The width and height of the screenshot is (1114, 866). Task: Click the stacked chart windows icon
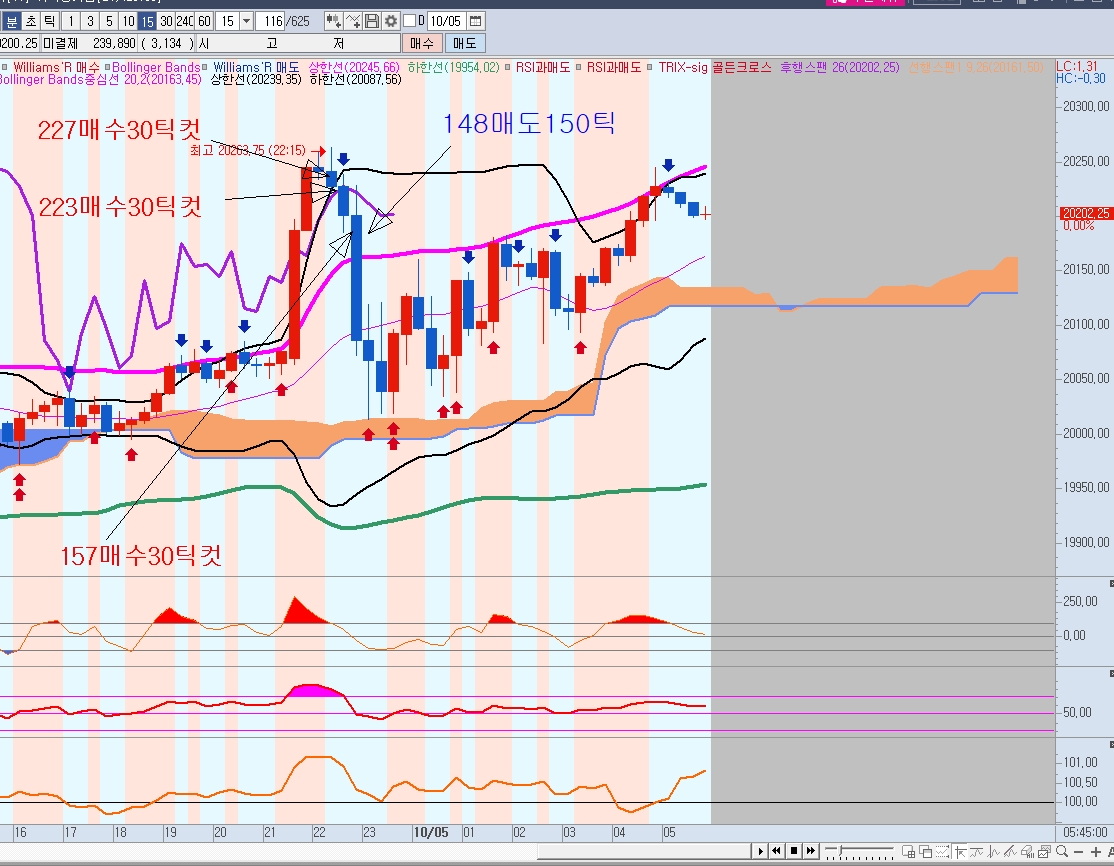[1044, 851]
